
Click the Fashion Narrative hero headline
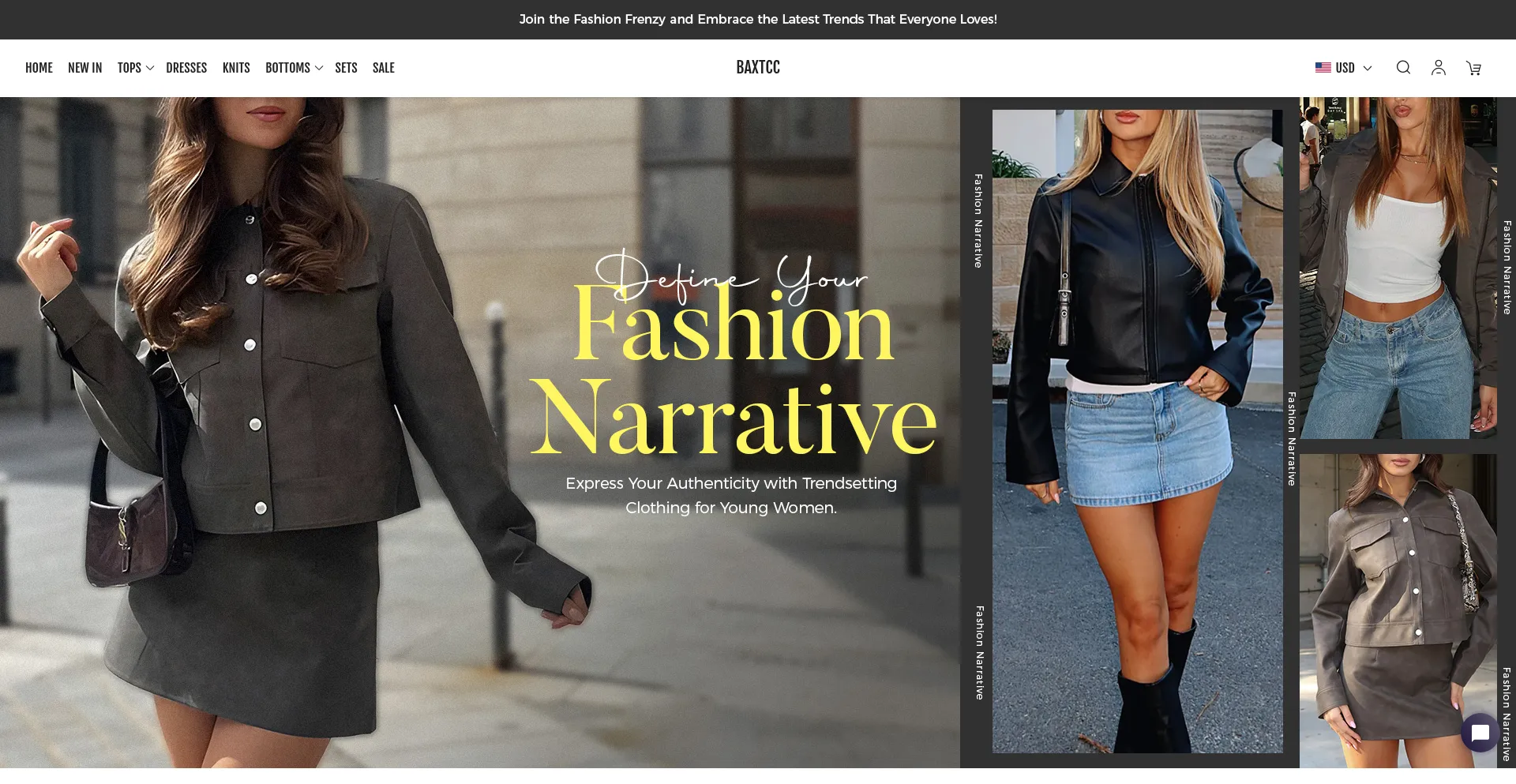pos(733,371)
